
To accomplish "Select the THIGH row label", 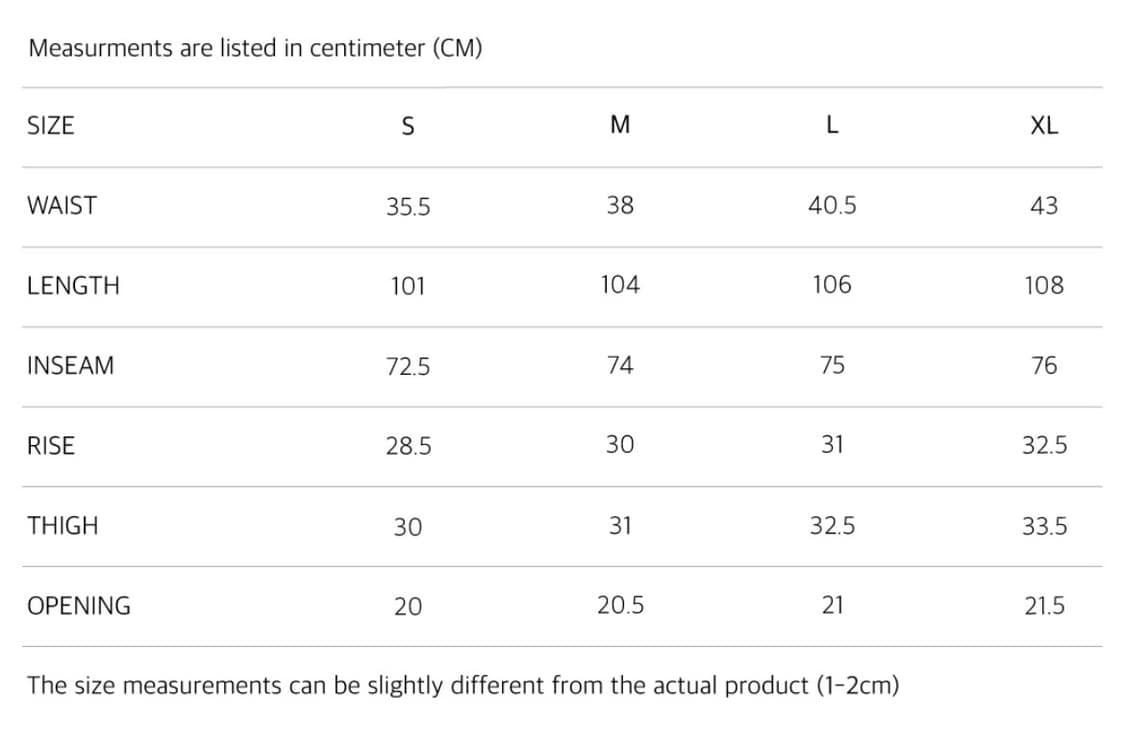I will (63, 526).
